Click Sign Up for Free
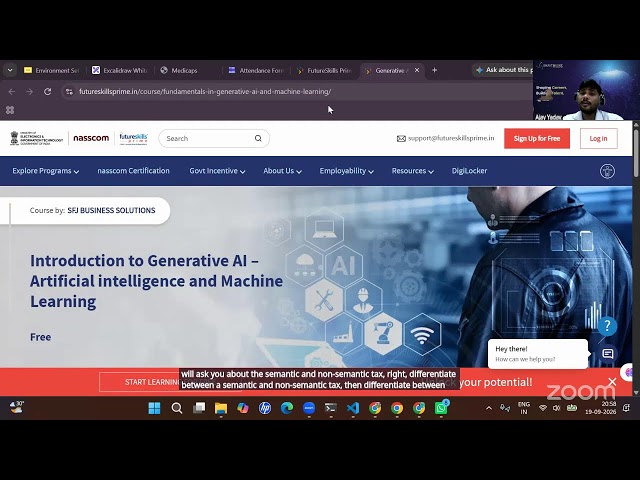 point(537,138)
